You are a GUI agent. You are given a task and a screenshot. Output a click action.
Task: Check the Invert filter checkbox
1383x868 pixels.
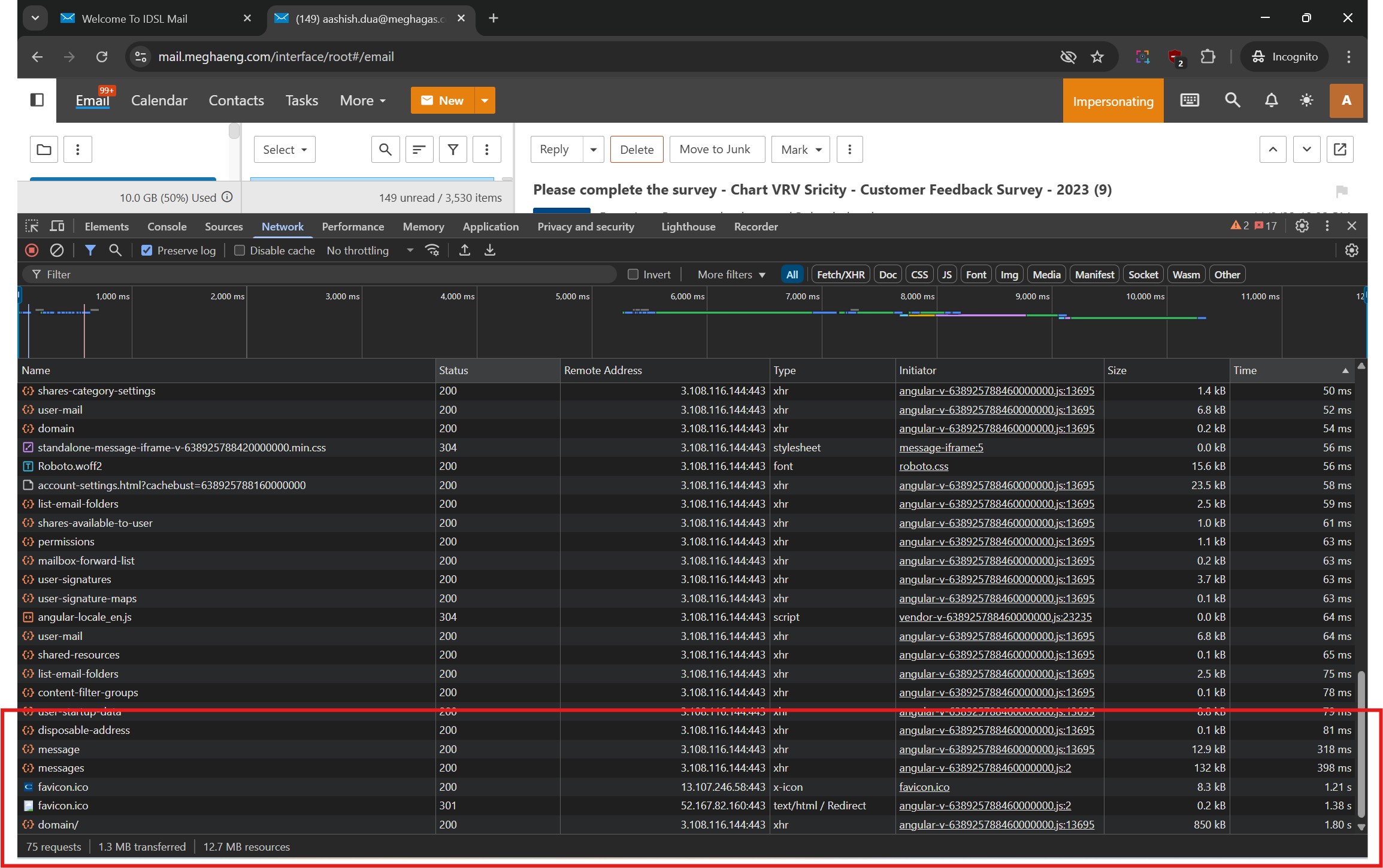click(x=633, y=274)
